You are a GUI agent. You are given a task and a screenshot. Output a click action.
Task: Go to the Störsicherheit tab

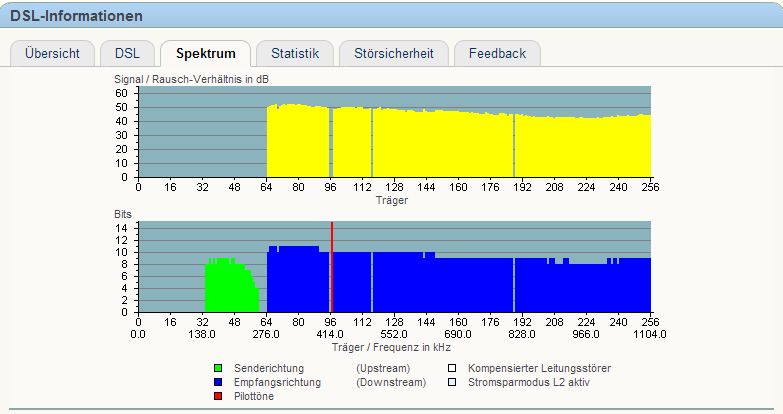[393, 53]
